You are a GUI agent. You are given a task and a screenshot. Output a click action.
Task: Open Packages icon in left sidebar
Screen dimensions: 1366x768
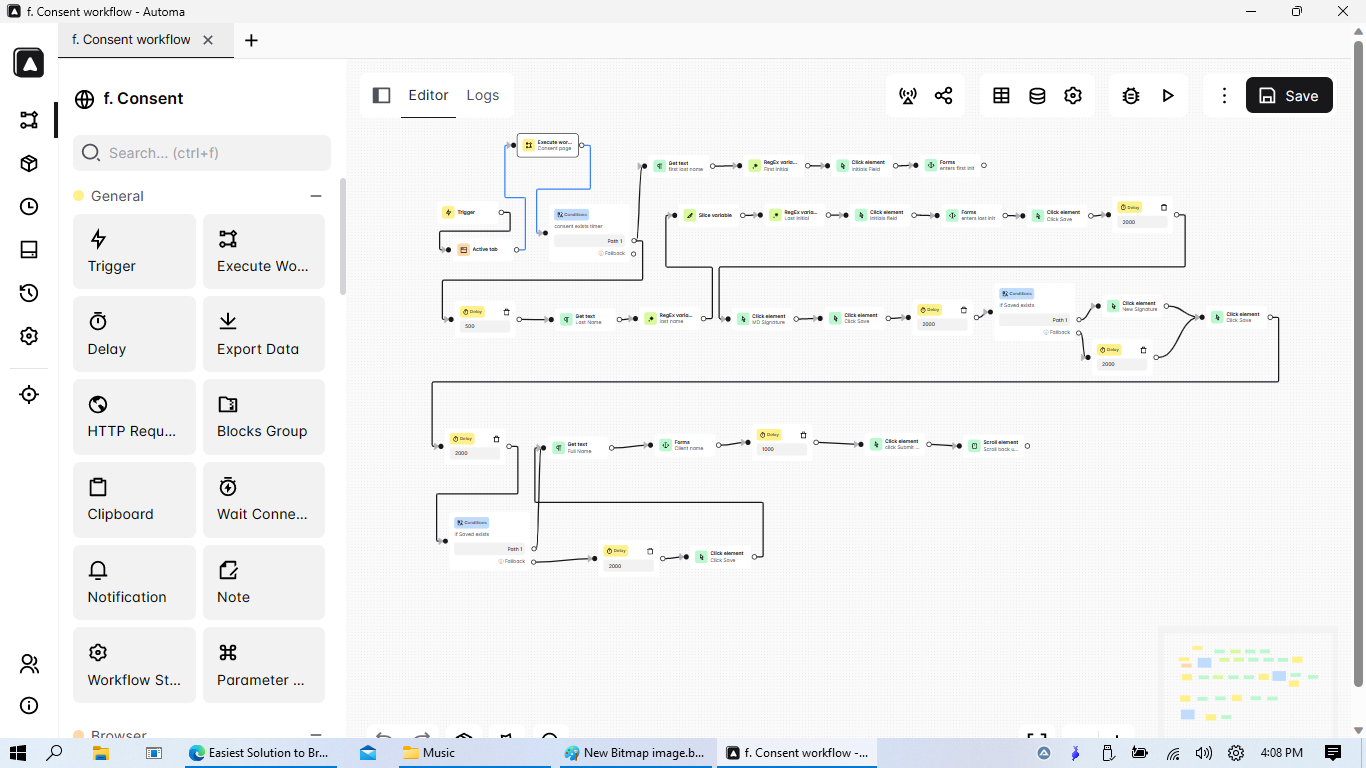[29, 163]
